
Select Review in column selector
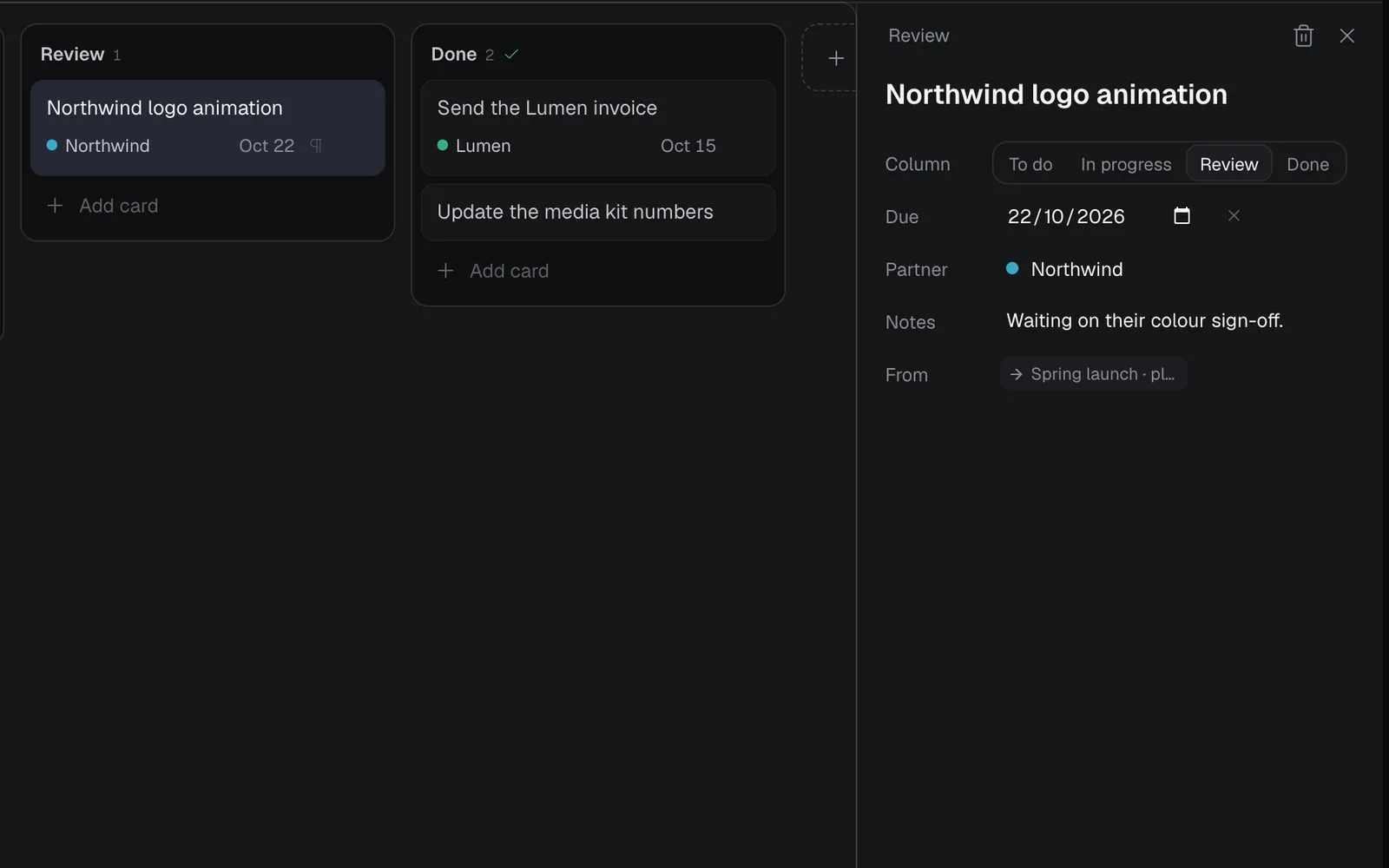click(1228, 164)
